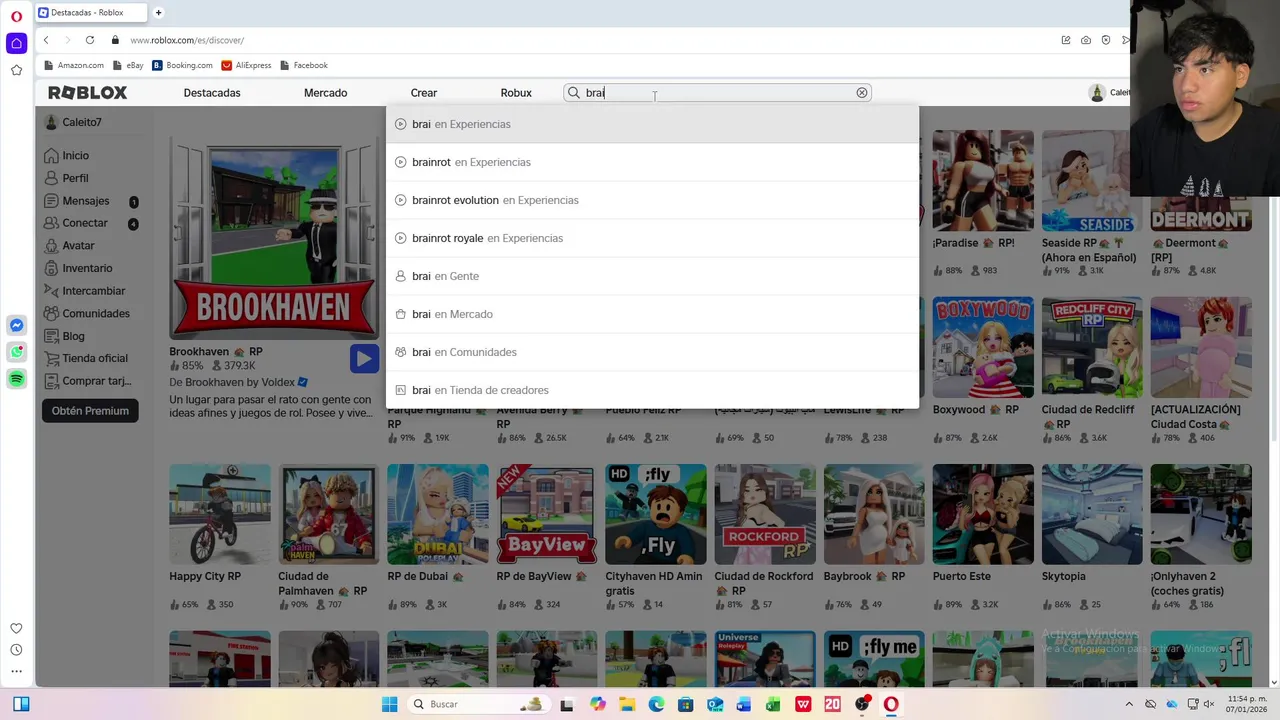Pick 'brainrot evolution' search suggestion
The height and width of the screenshot is (720, 1280).
click(652, 200)
